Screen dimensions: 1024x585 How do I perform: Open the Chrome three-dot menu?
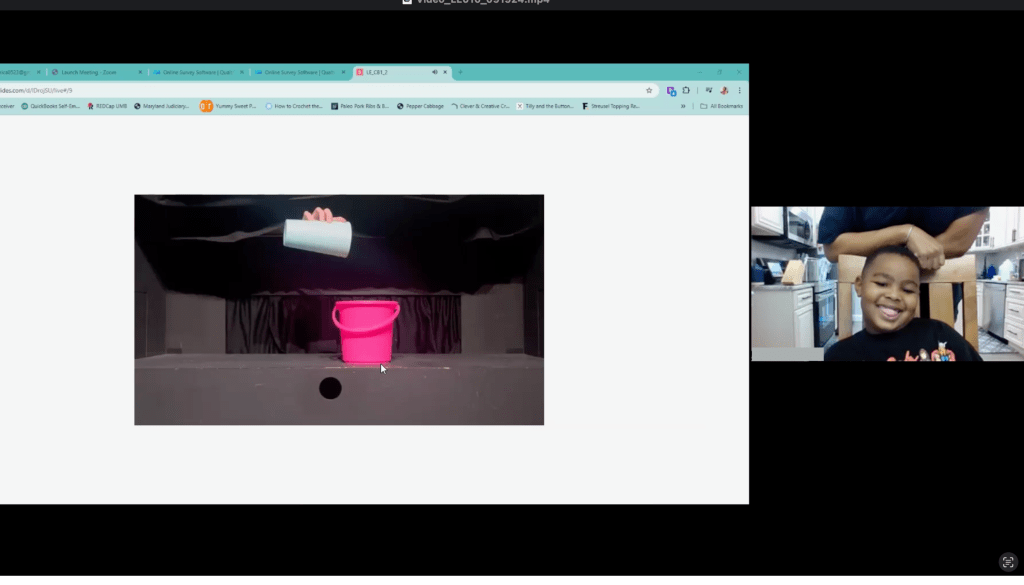pos(739,90)
